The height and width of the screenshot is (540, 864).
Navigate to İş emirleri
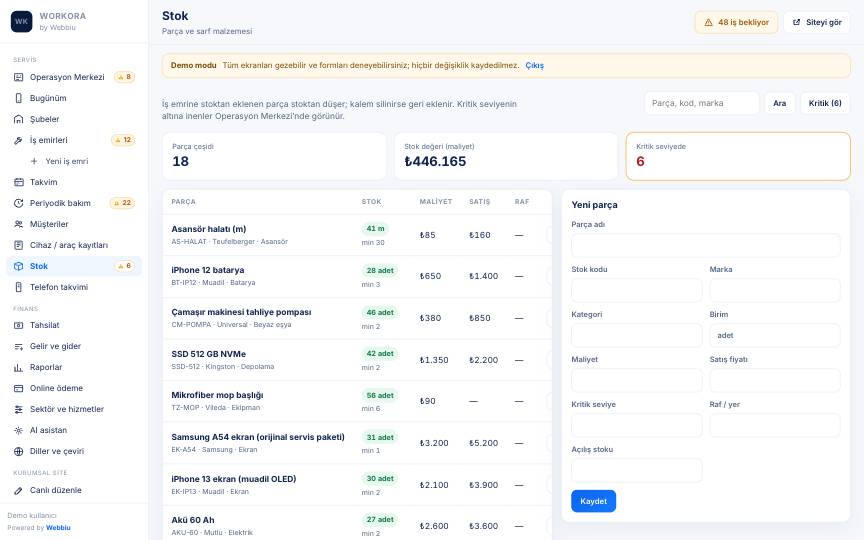[x=74, y=140]
